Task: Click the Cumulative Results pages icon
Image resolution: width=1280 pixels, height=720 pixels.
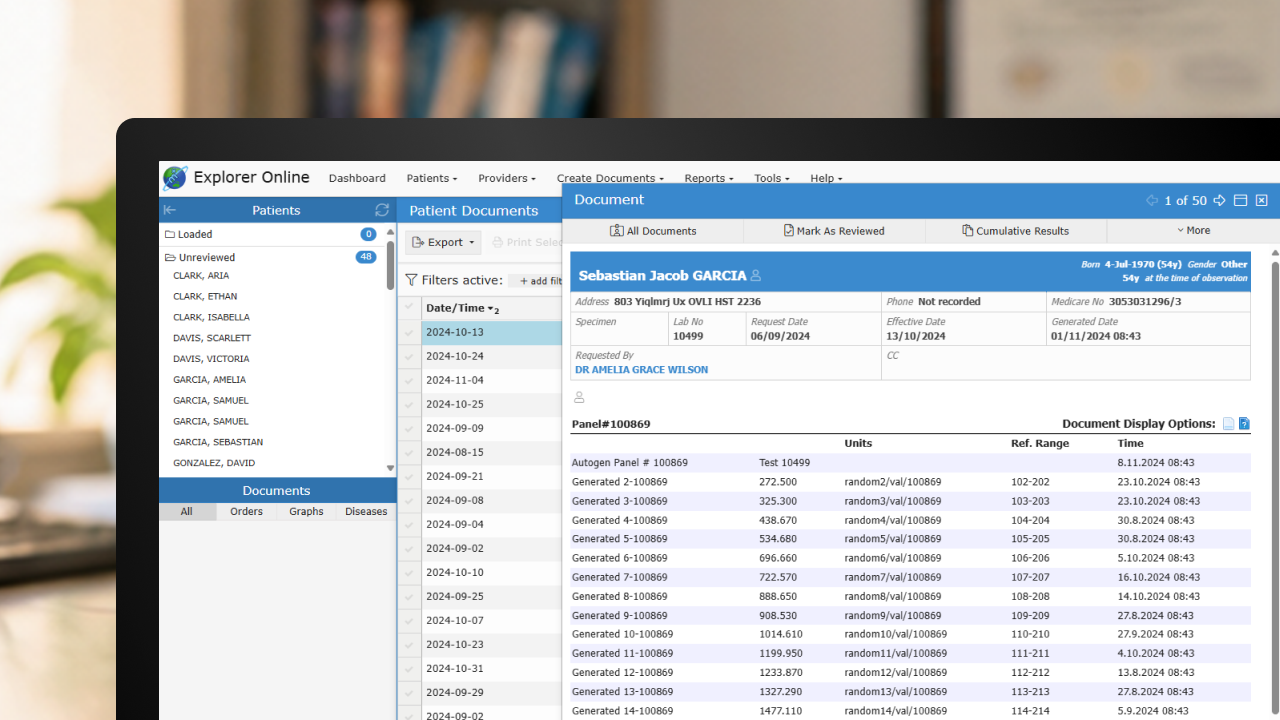Action: [x=967, y=231]
